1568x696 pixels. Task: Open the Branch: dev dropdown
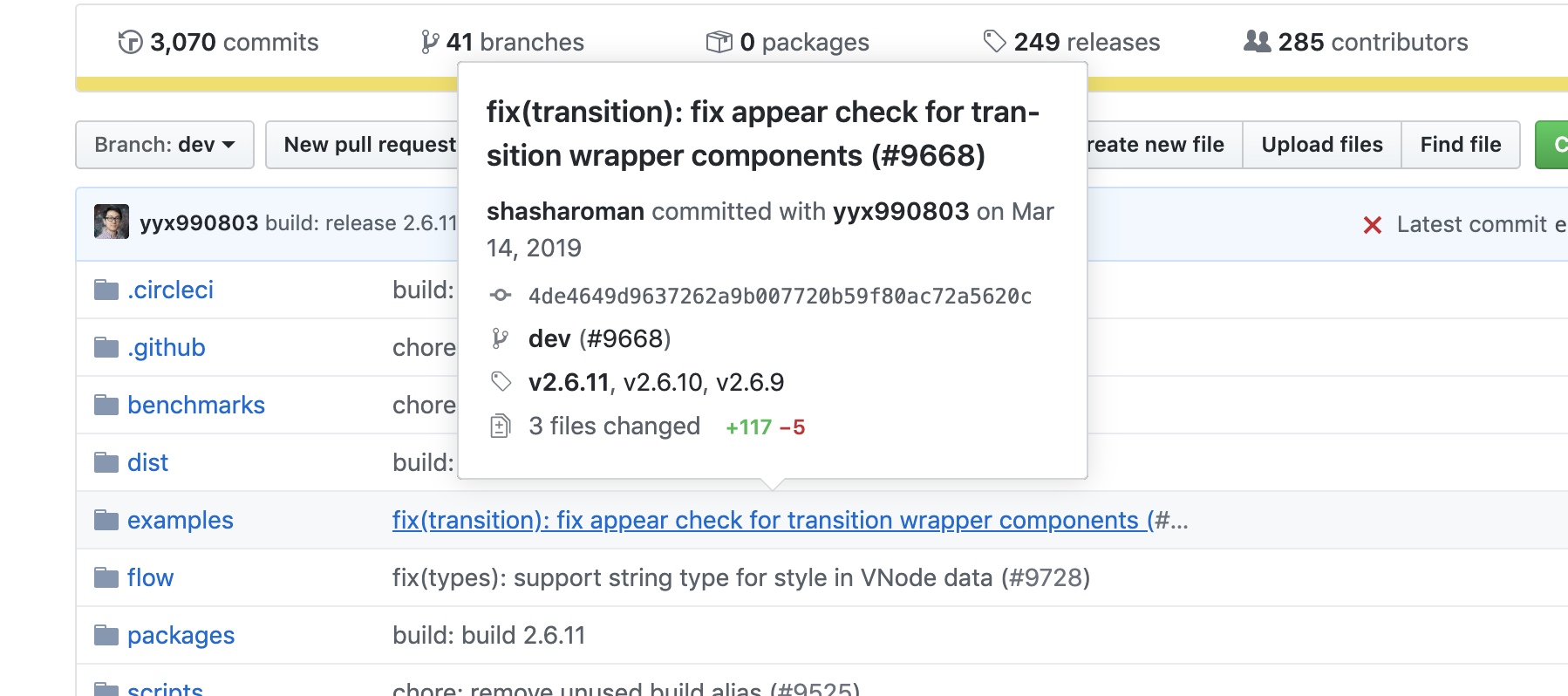tap(165, 145)
